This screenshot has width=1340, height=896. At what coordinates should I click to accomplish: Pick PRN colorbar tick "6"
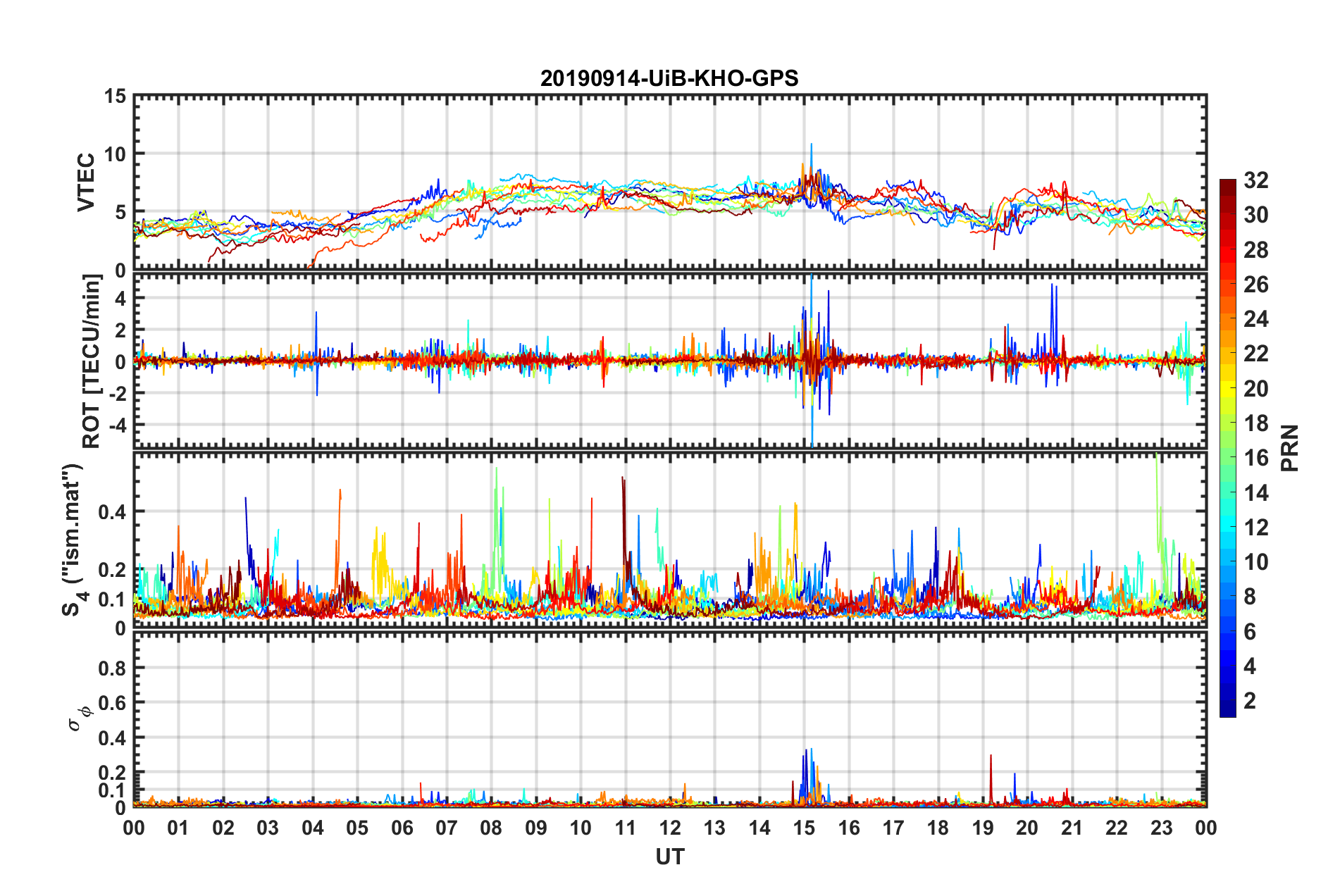tap(1250, 632)
